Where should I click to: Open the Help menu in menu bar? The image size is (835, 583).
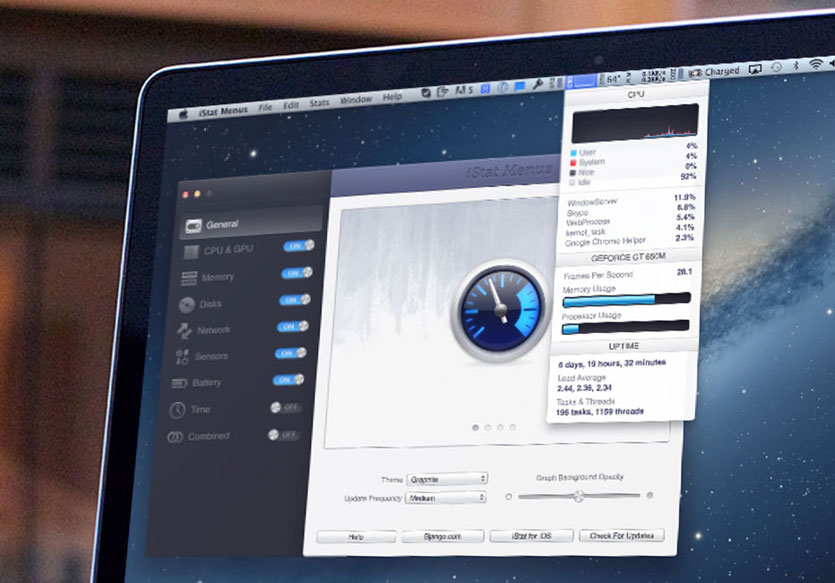click(x=392, y=97)
